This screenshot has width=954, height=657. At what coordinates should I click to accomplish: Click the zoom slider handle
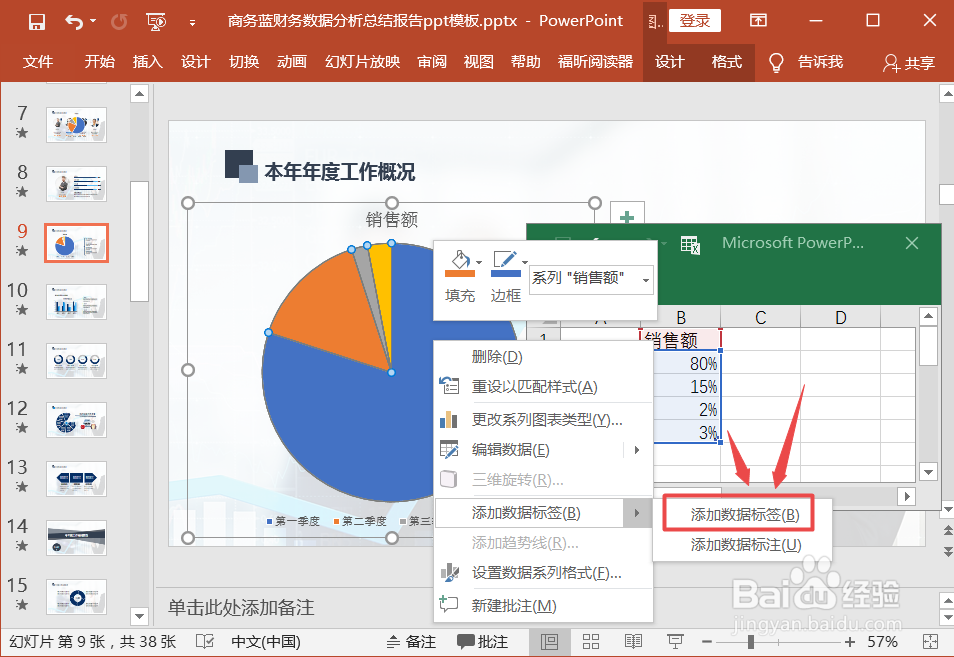[751, 642]
